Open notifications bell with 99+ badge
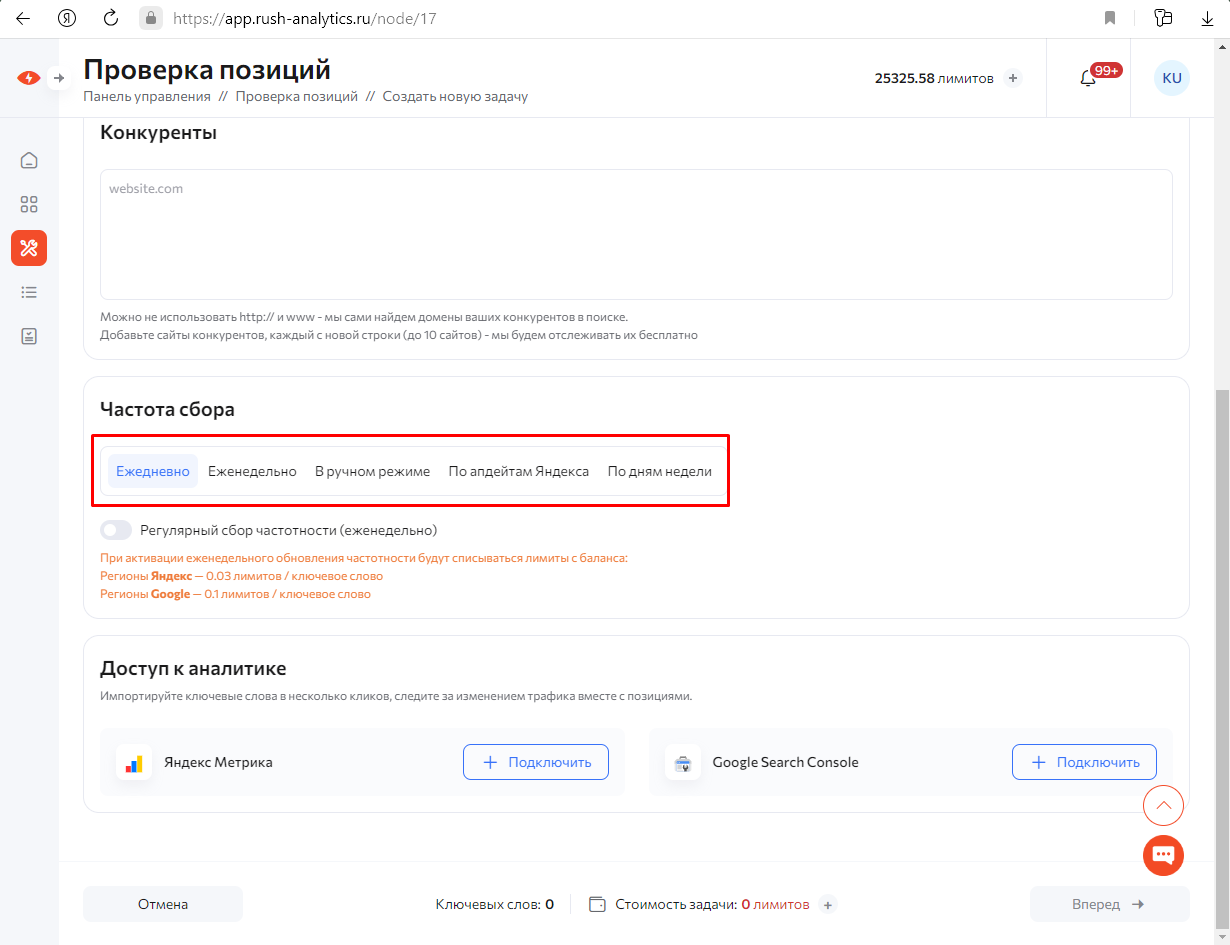 click(x=1088, y=78)
